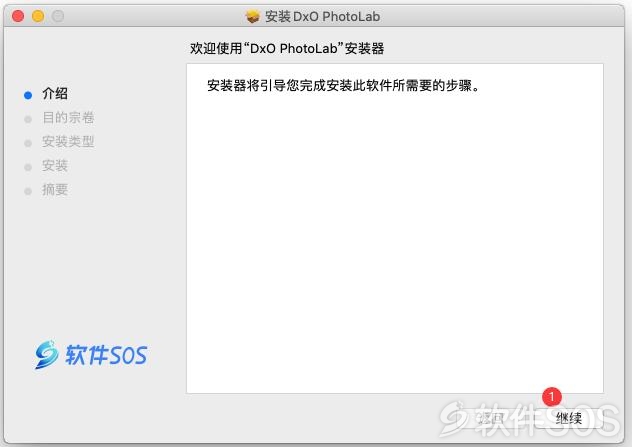Viewport: 632px width, 447px height.
Task: Click the window title 安装 DxO PhotoLab
Action: (322, 17)
